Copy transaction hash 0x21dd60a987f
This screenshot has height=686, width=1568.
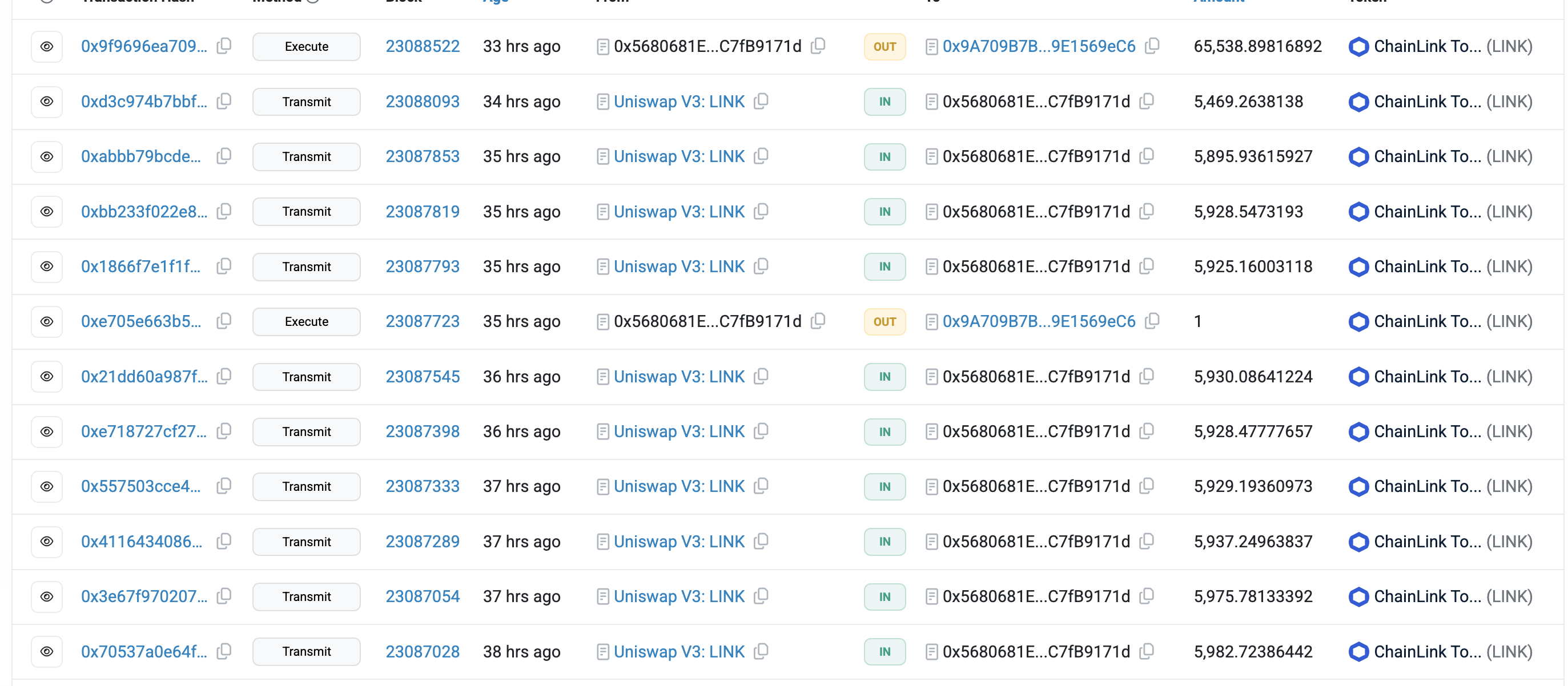coord(224,376)
